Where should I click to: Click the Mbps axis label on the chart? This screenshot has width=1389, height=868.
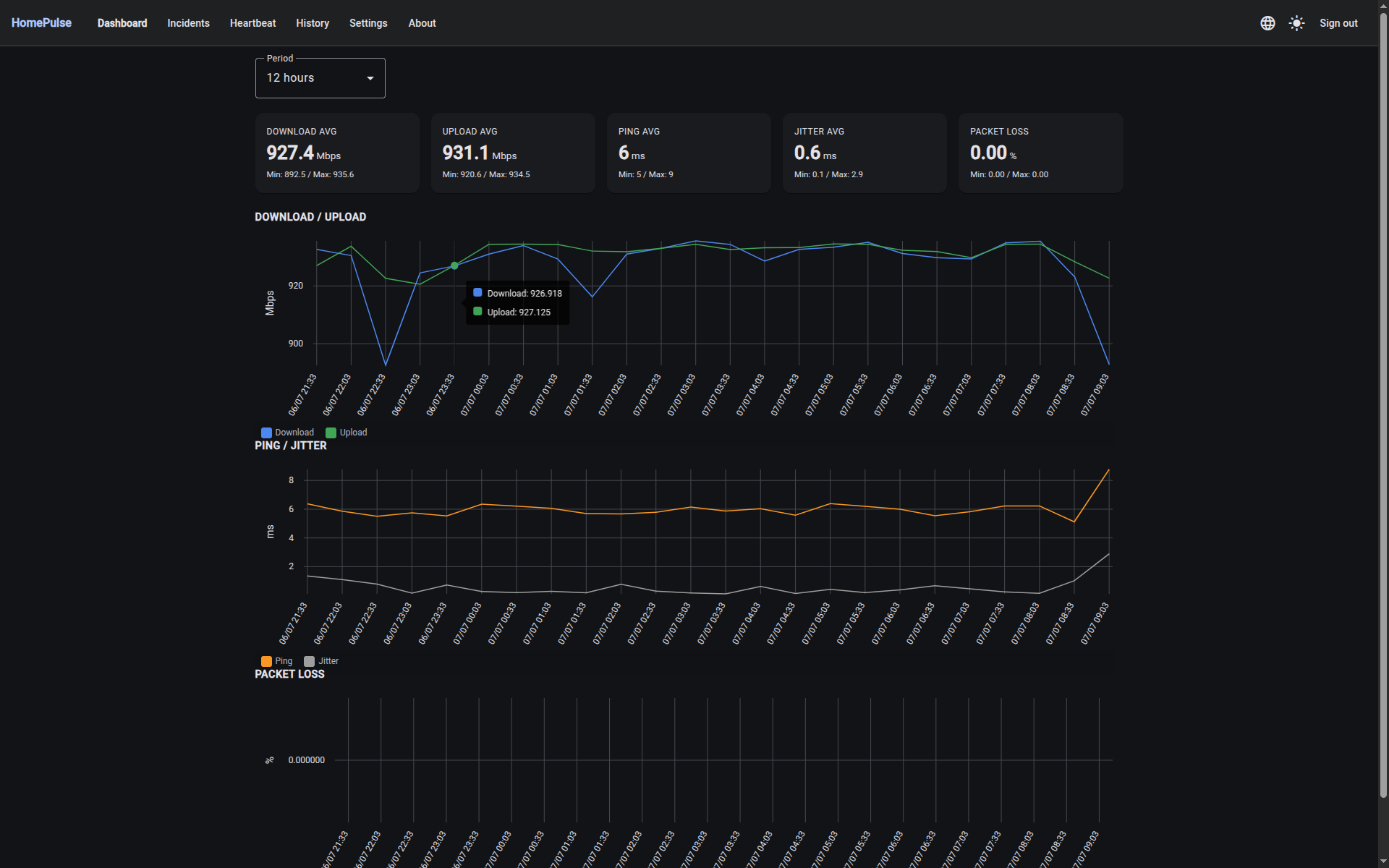[x=270, y=303]
